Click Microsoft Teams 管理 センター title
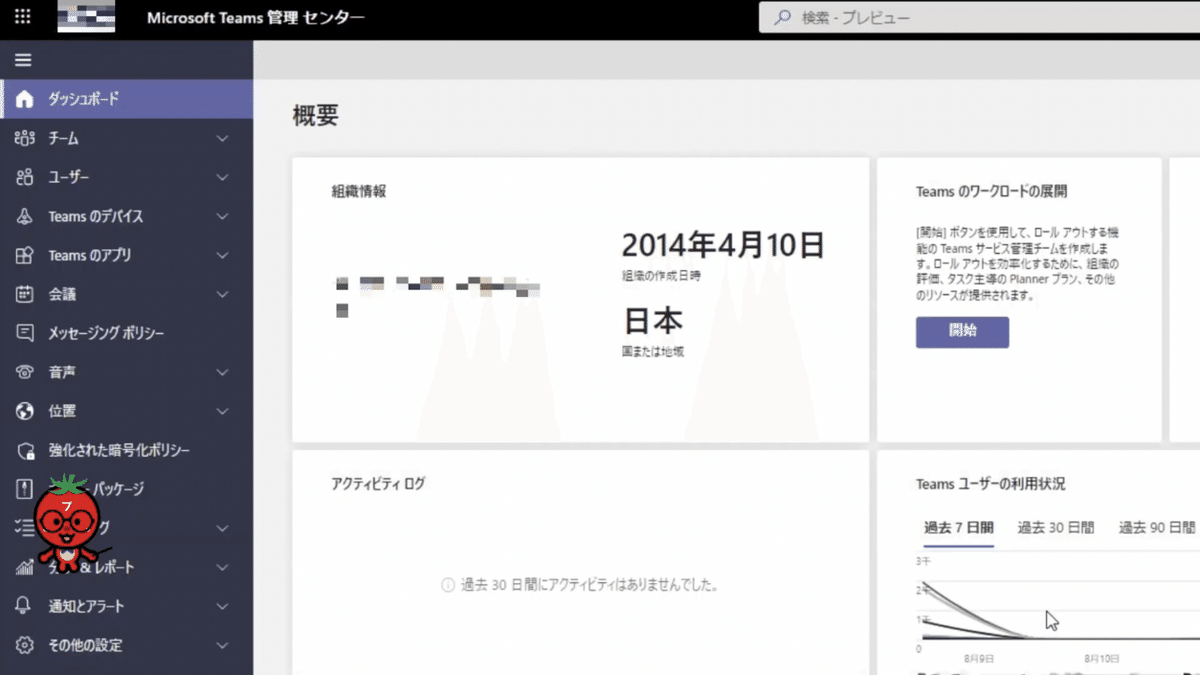Screen dimensions: 1200x675 256,18
